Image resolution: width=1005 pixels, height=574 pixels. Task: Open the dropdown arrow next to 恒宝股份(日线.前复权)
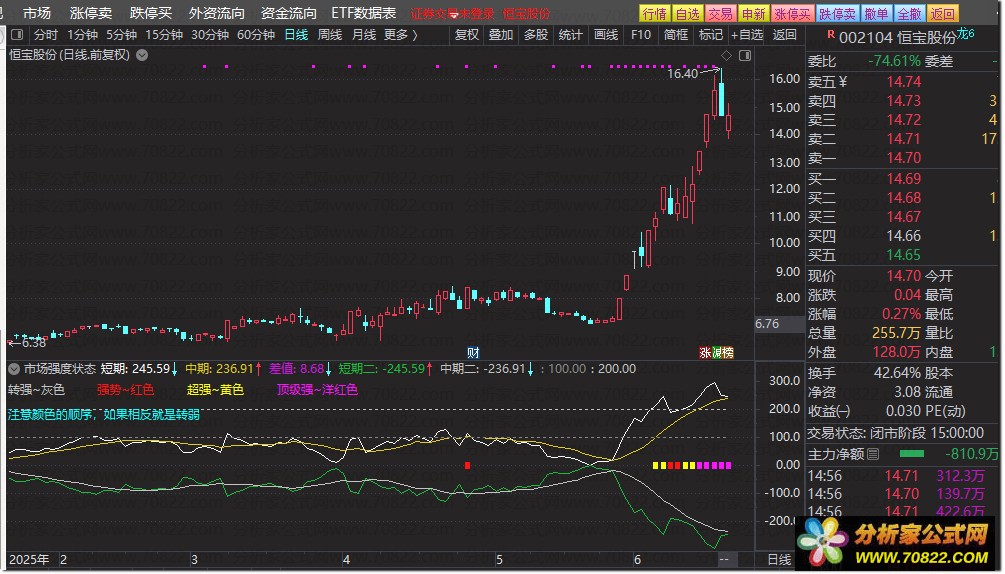(x=142, y=55)
